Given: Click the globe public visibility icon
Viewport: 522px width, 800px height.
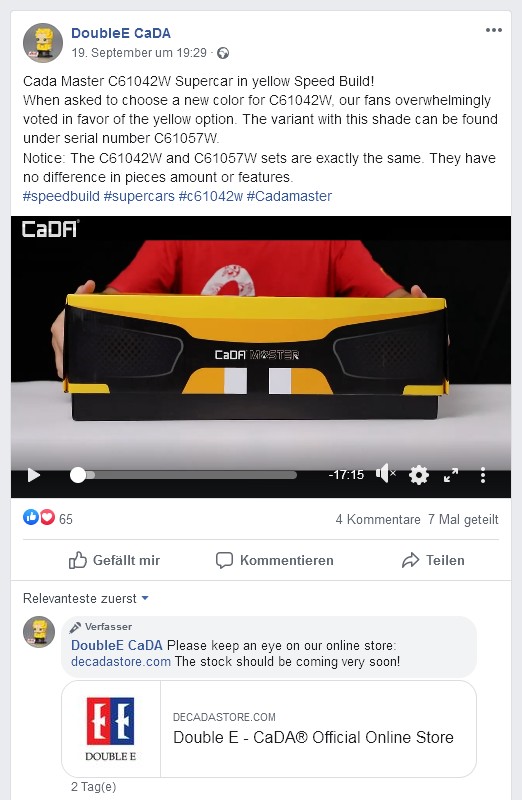Looking at the screenshot, I should tap(223, 53).
